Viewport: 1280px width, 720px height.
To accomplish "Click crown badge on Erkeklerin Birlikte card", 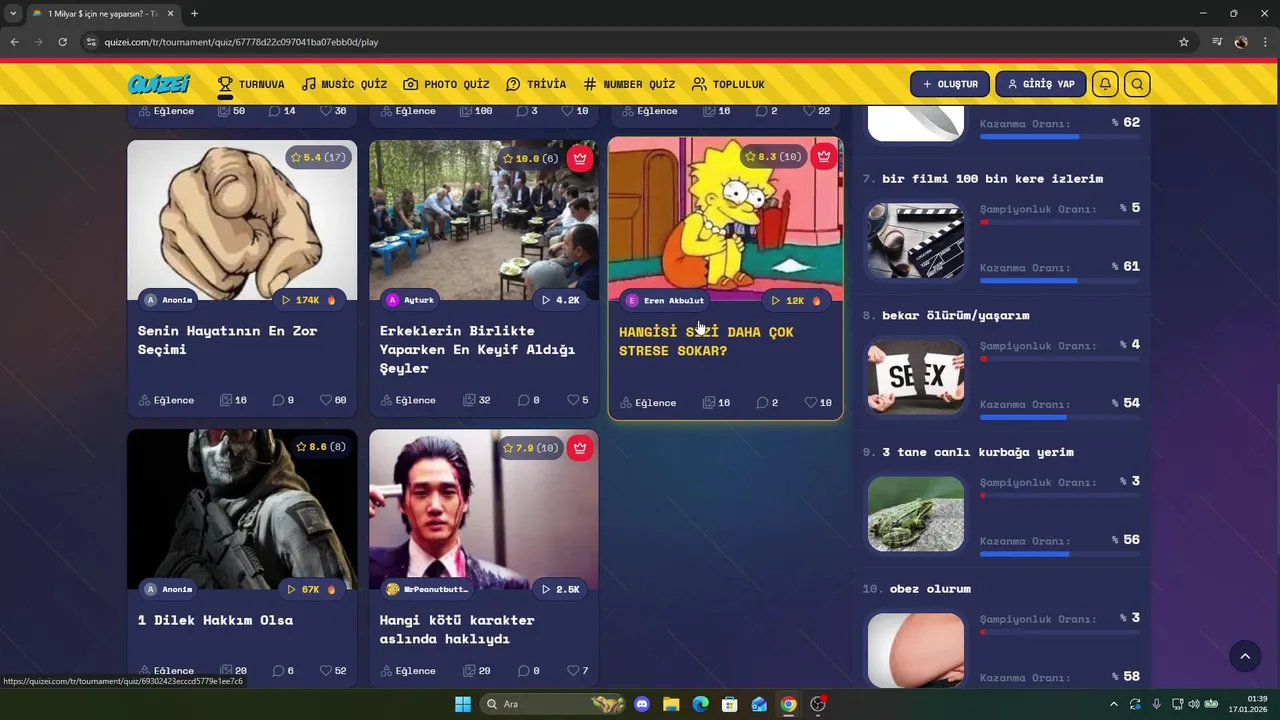I will pyautogui.click(x=580, y=158).
